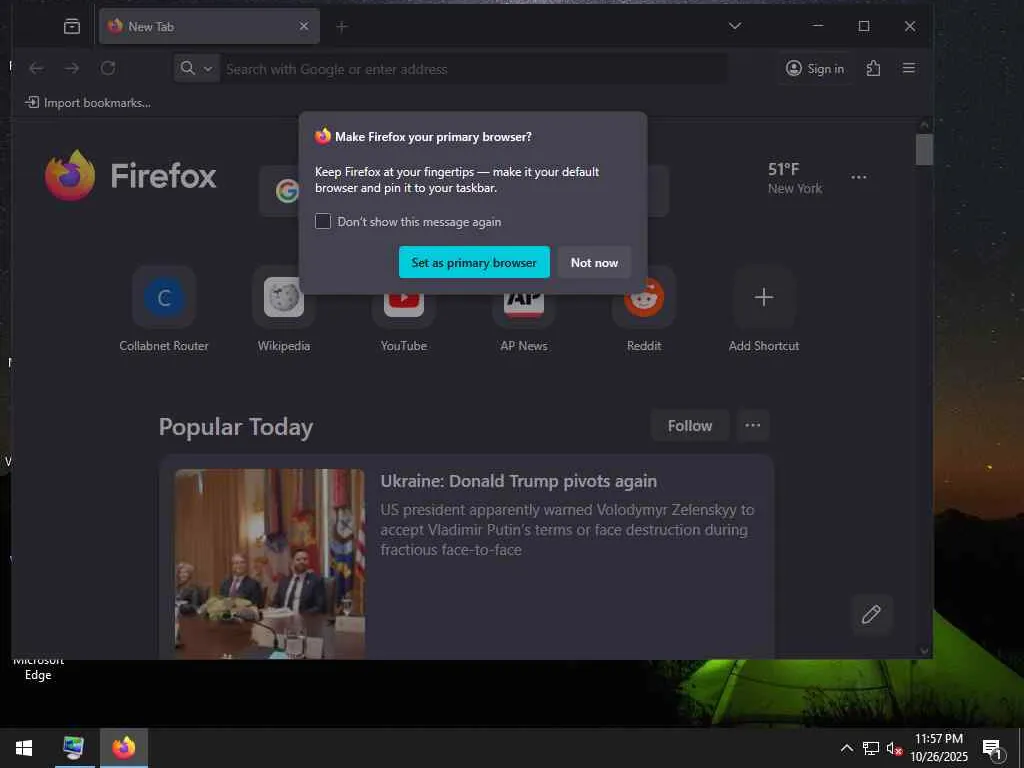Image resolution: width=1024 pixels, height=768 pixels.
Task: Open the weather widget three-dot menu
Action: pyautogui.click(x=859, y=177)
